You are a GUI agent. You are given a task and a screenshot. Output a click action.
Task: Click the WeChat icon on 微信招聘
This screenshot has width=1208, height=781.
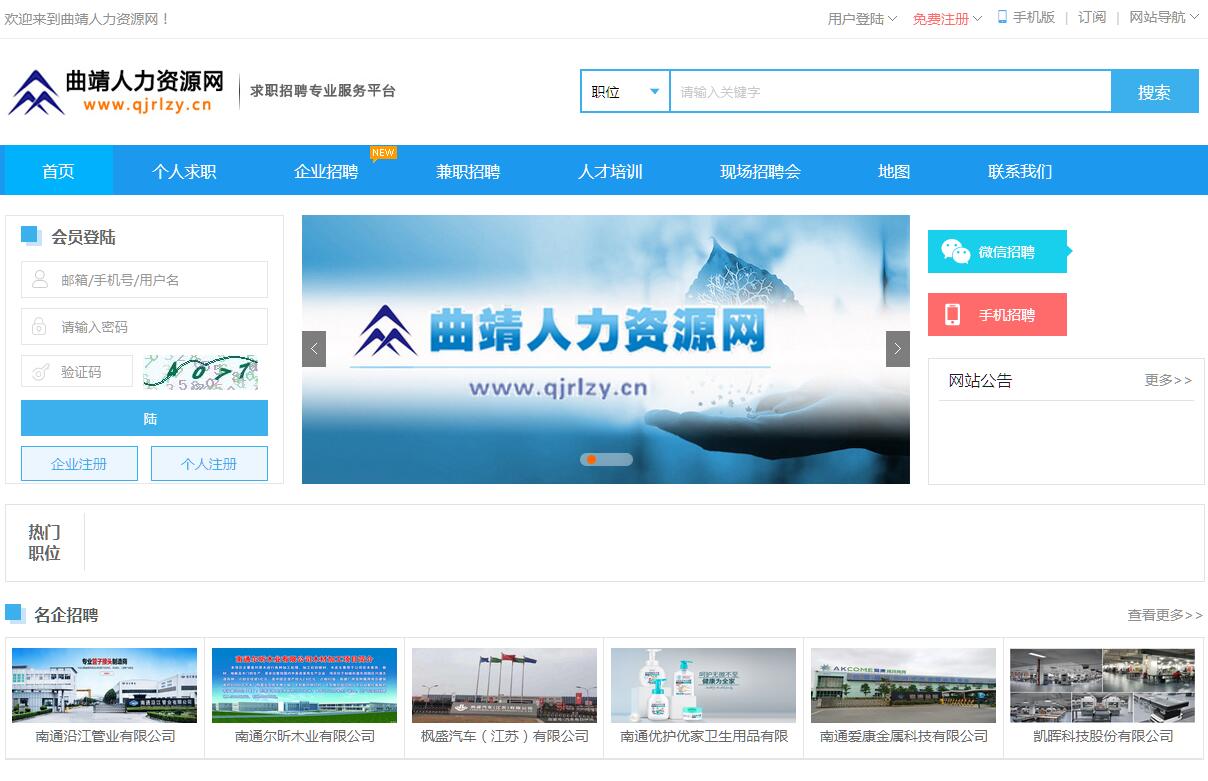pyautogui.click(x=955, y=252)
